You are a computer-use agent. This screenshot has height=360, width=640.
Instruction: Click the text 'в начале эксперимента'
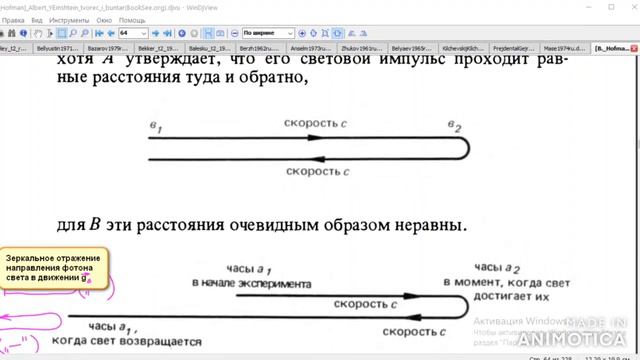pyautogui.click(x=251, y=283)
